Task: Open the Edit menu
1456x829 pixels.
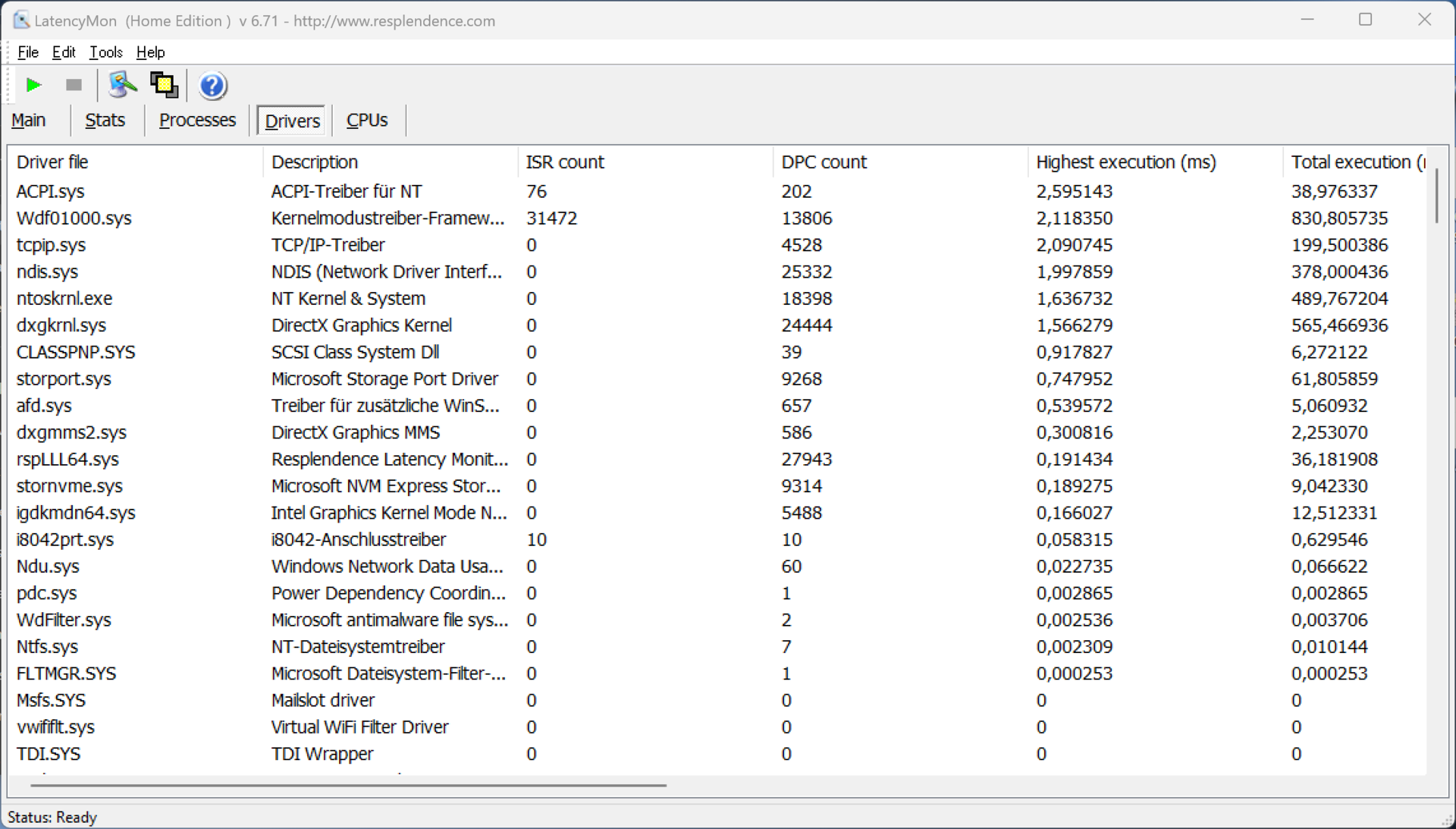Action: point(64,52)
